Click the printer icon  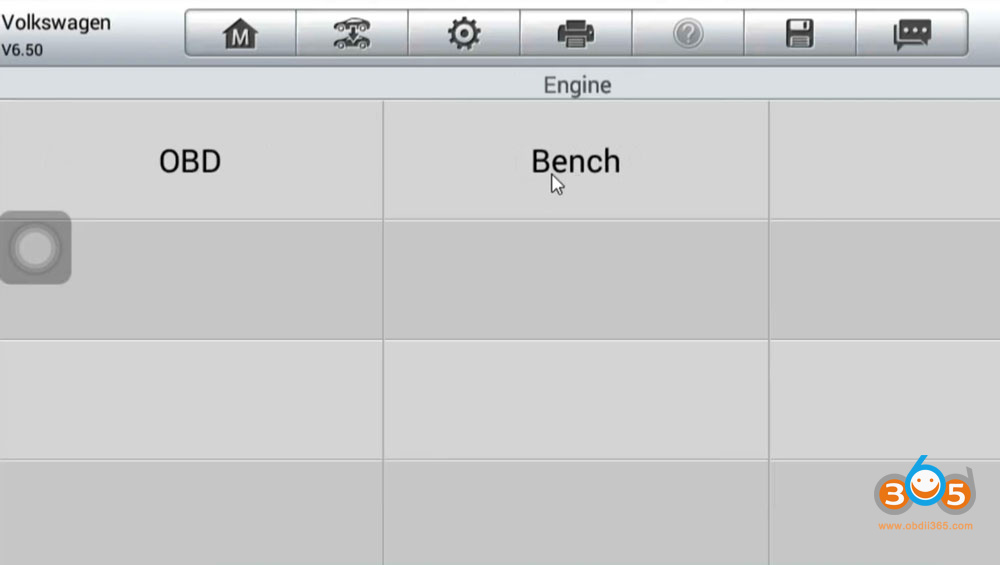pyautogui.click(x=576, y=34)
